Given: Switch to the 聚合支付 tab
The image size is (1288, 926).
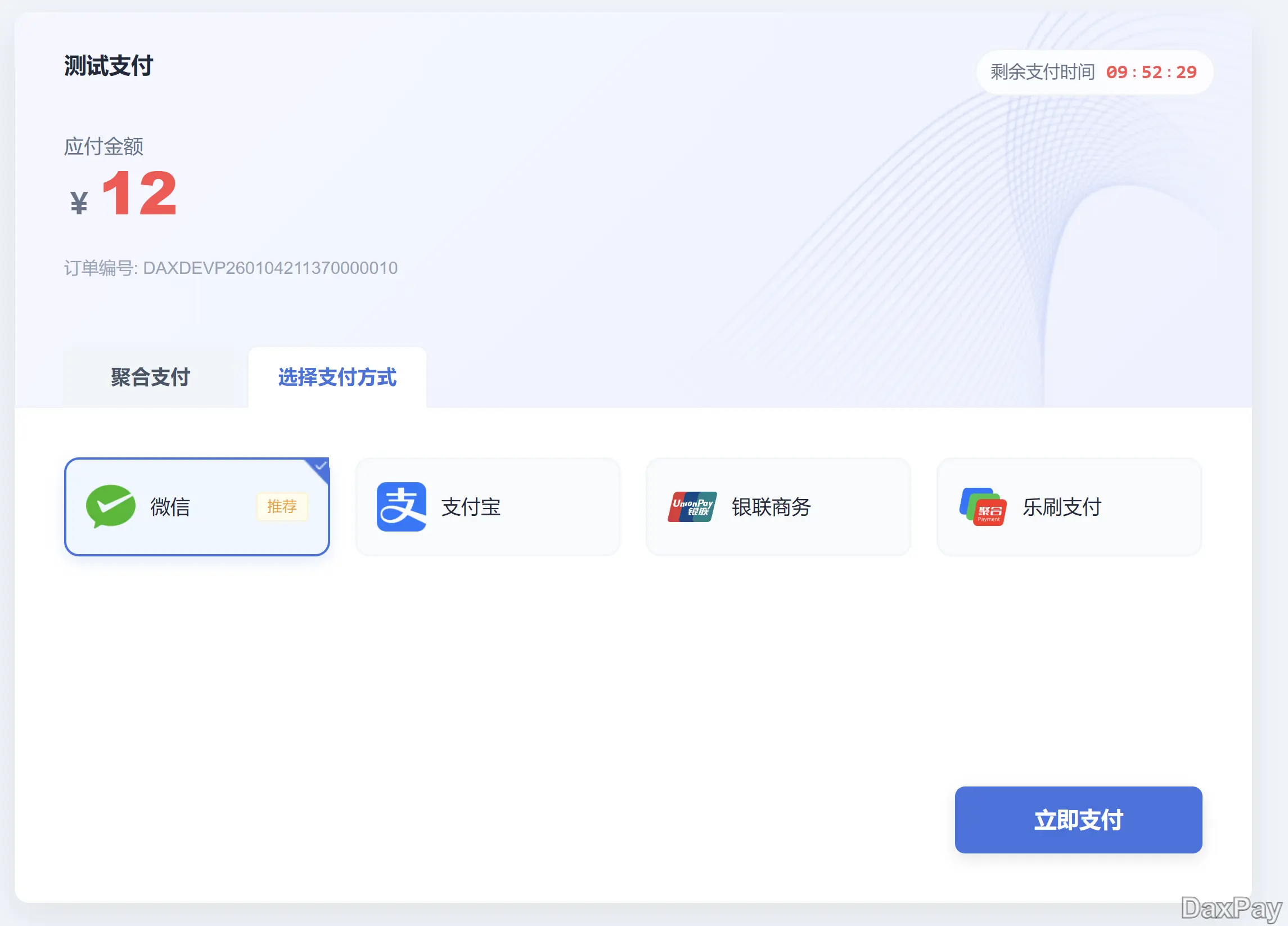Looking at the screenshot, I should (x=151, y=377).
